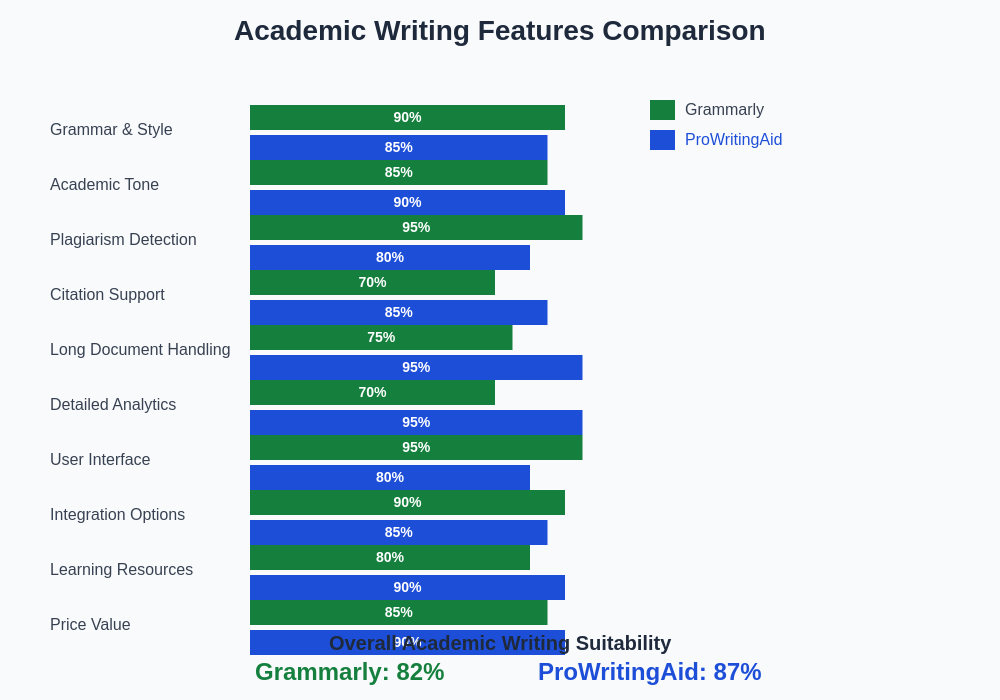Click the Academic Tone category label
Screen dimensions: 1000x700
tap(104, 185)
